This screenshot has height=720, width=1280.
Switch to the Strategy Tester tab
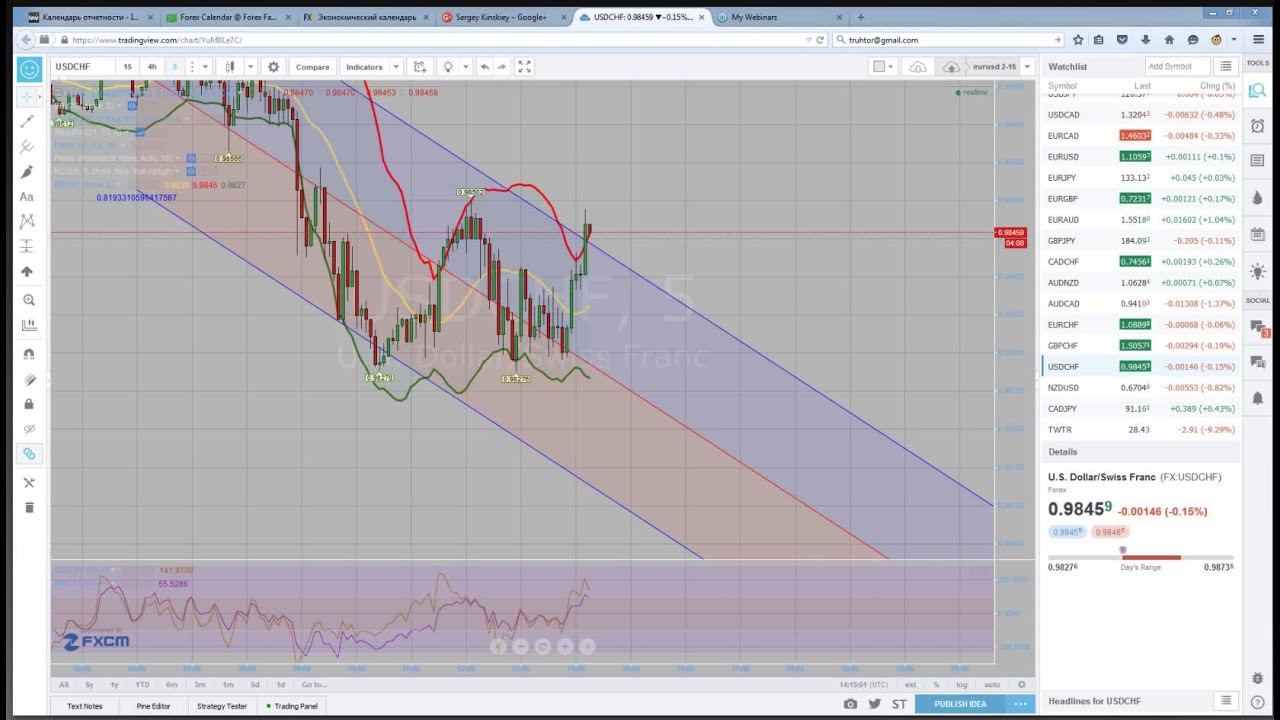point(222,706)
